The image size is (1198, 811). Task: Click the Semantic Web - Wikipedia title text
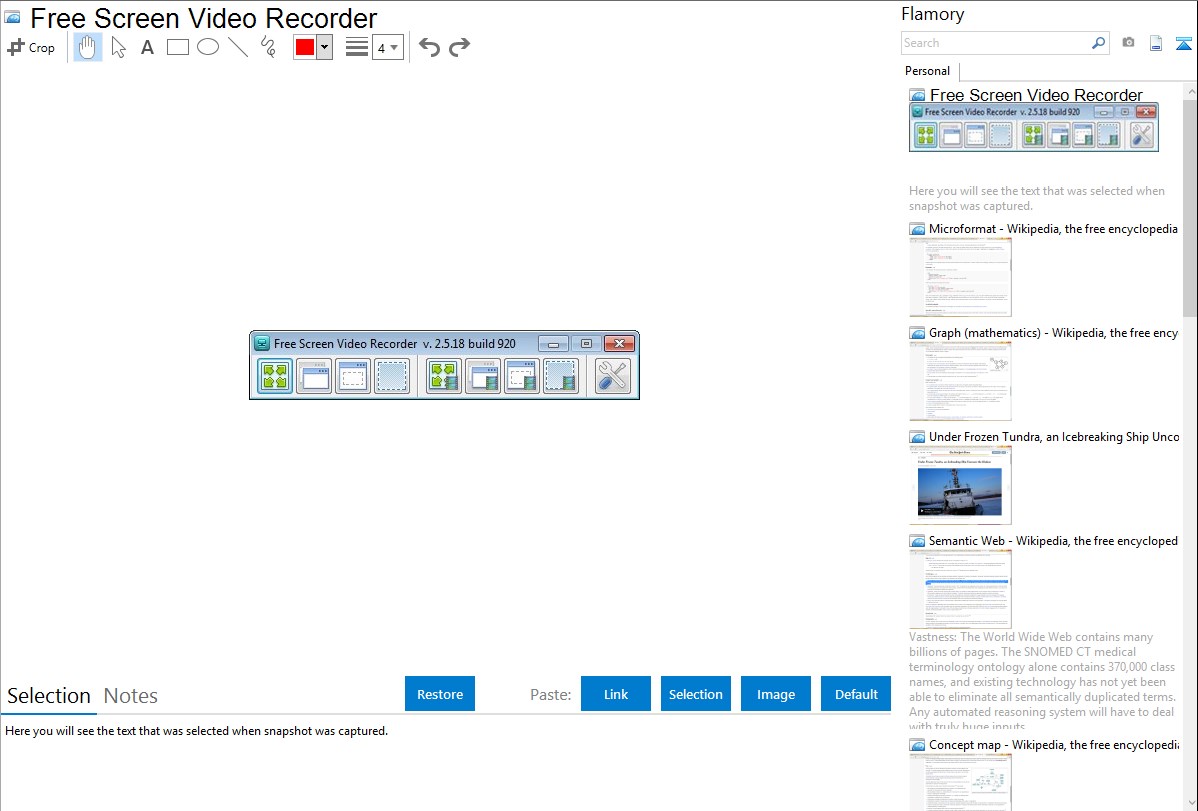1053,540
